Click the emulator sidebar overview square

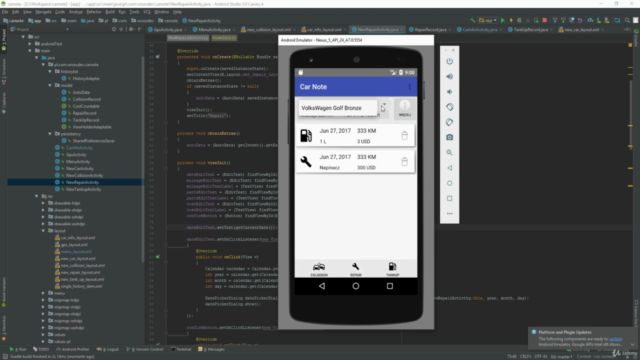click(449, 198)
